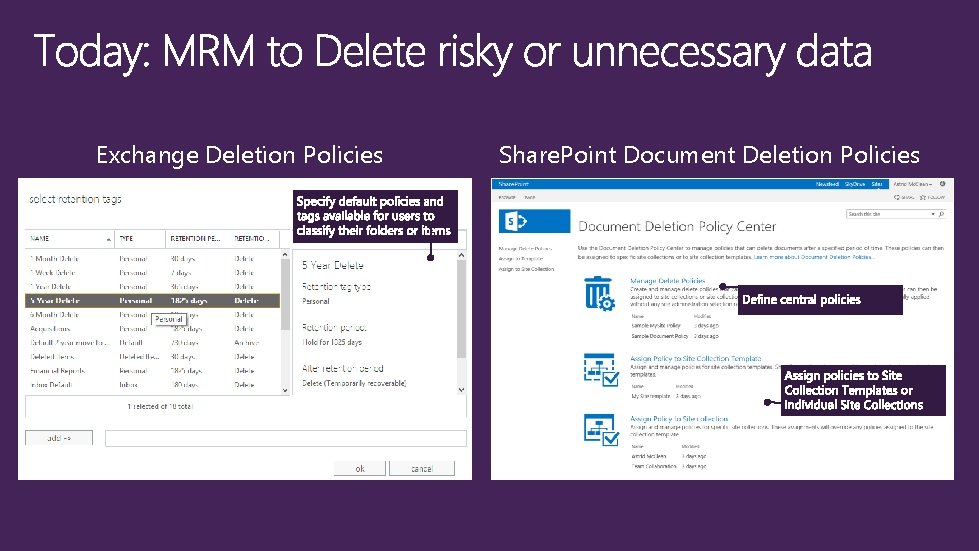Click the down arrow of the tag details pane scrollbar
Viewport: 979px width, 551px height.
coord(461,389)
